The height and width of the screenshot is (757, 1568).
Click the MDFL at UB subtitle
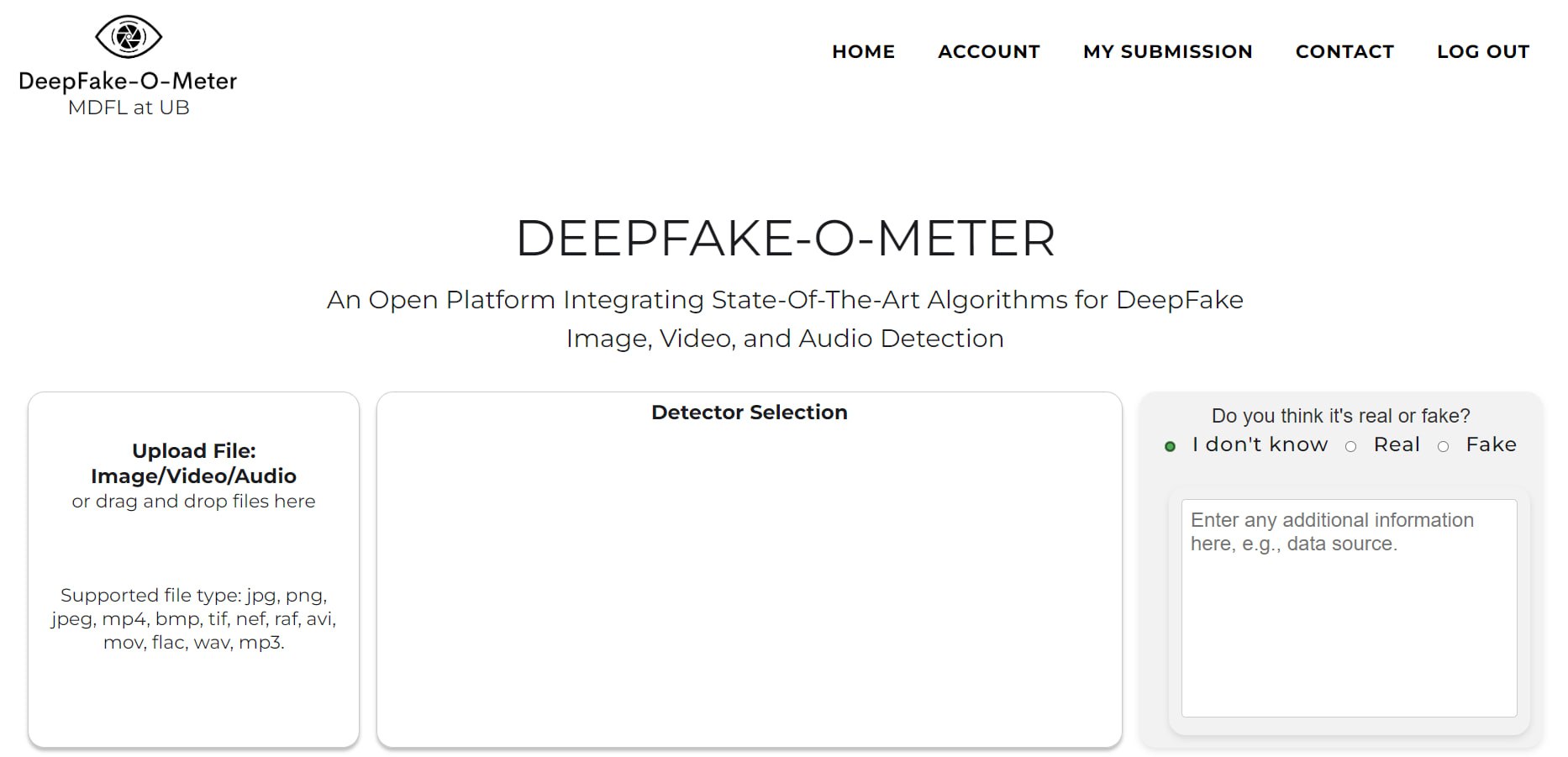pos(129,108)
